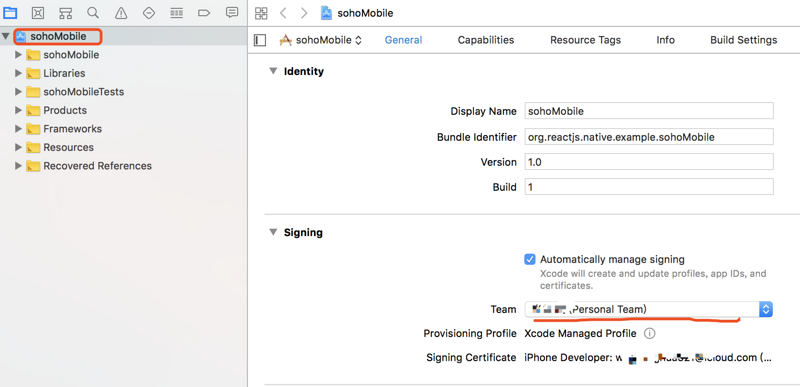Click the Display Name field
Viewport: 800px width, 387px height.
click(x=649, y=111)
